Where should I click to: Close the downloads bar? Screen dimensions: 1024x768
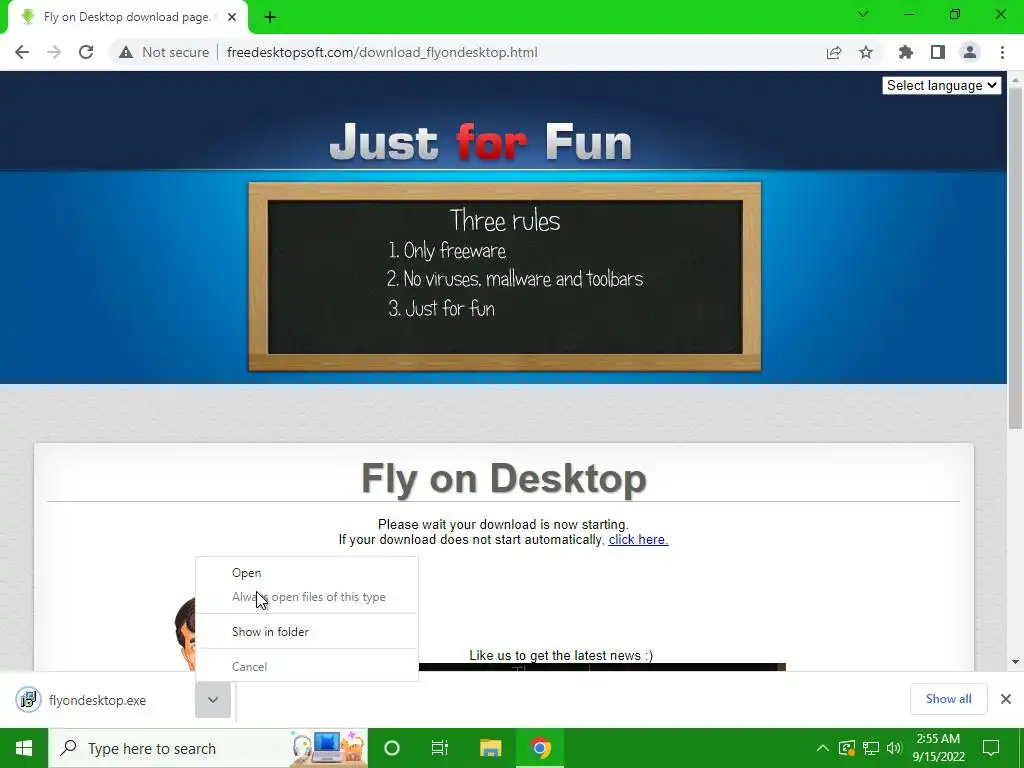pyautogui.click(x=1006, y=699)
